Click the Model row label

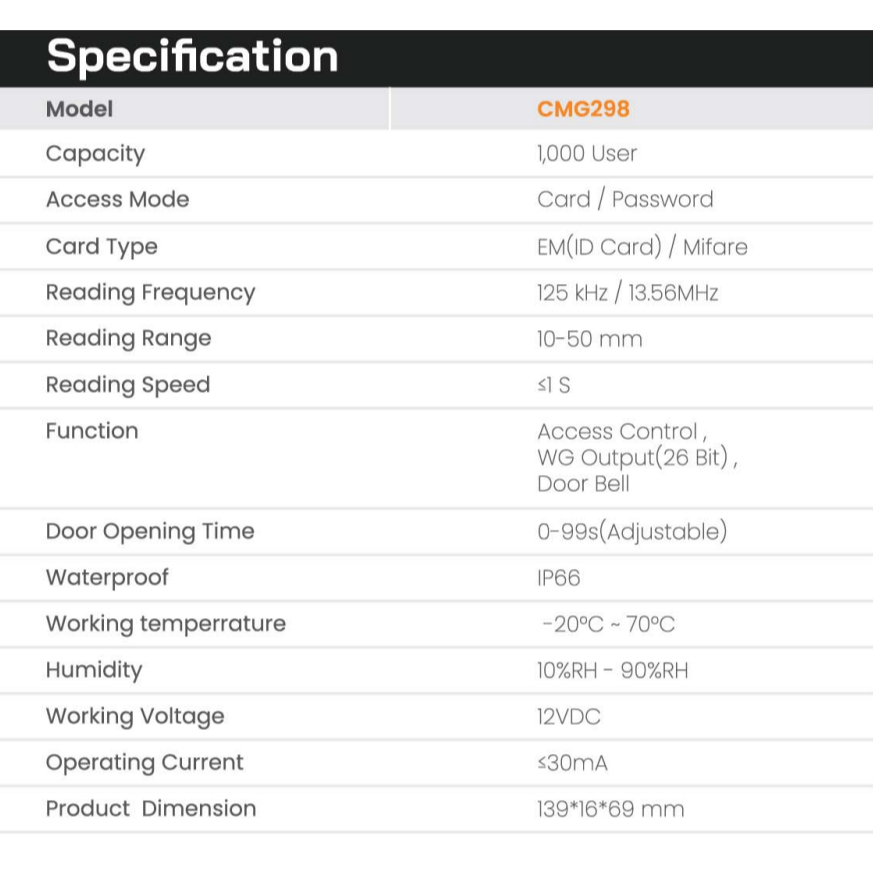[x=80, y=108]
